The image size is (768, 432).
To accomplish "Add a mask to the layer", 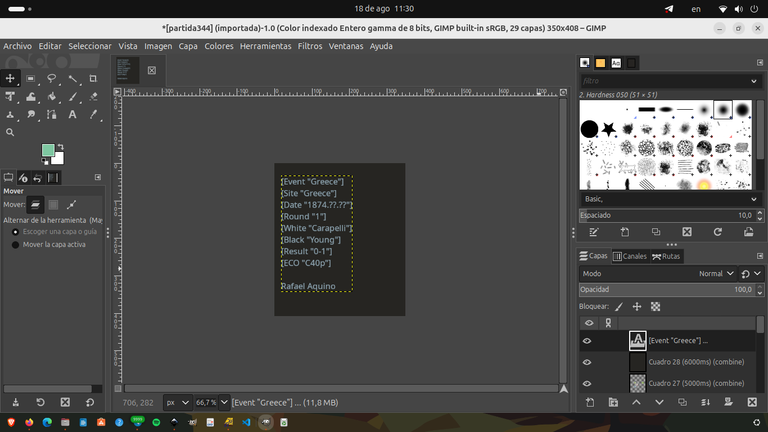I will pyautogui.click(x=728, y=403).
